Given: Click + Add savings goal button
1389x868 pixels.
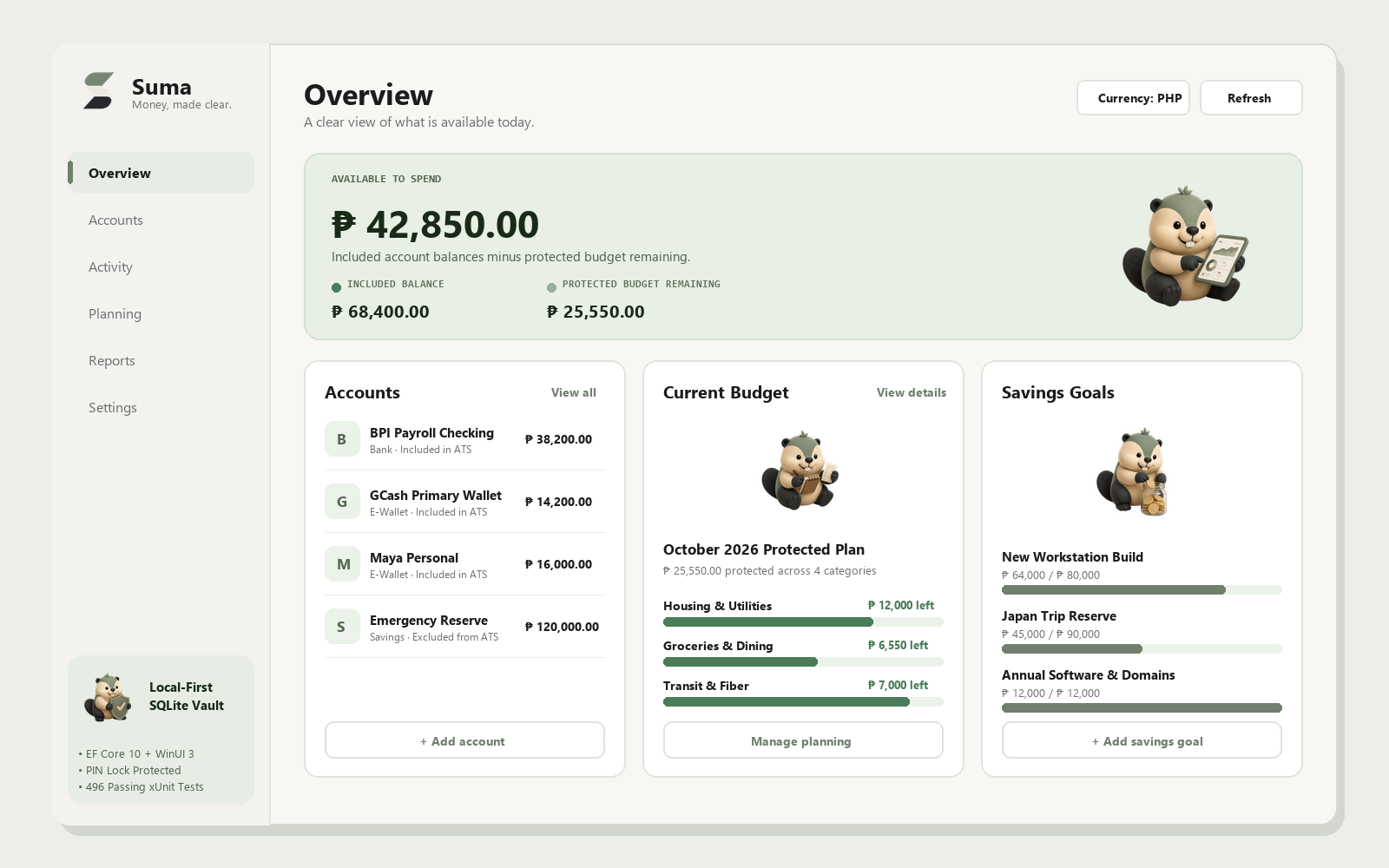Looking at the screenshot, I should pyautogui.click(x=1142, y=740).
